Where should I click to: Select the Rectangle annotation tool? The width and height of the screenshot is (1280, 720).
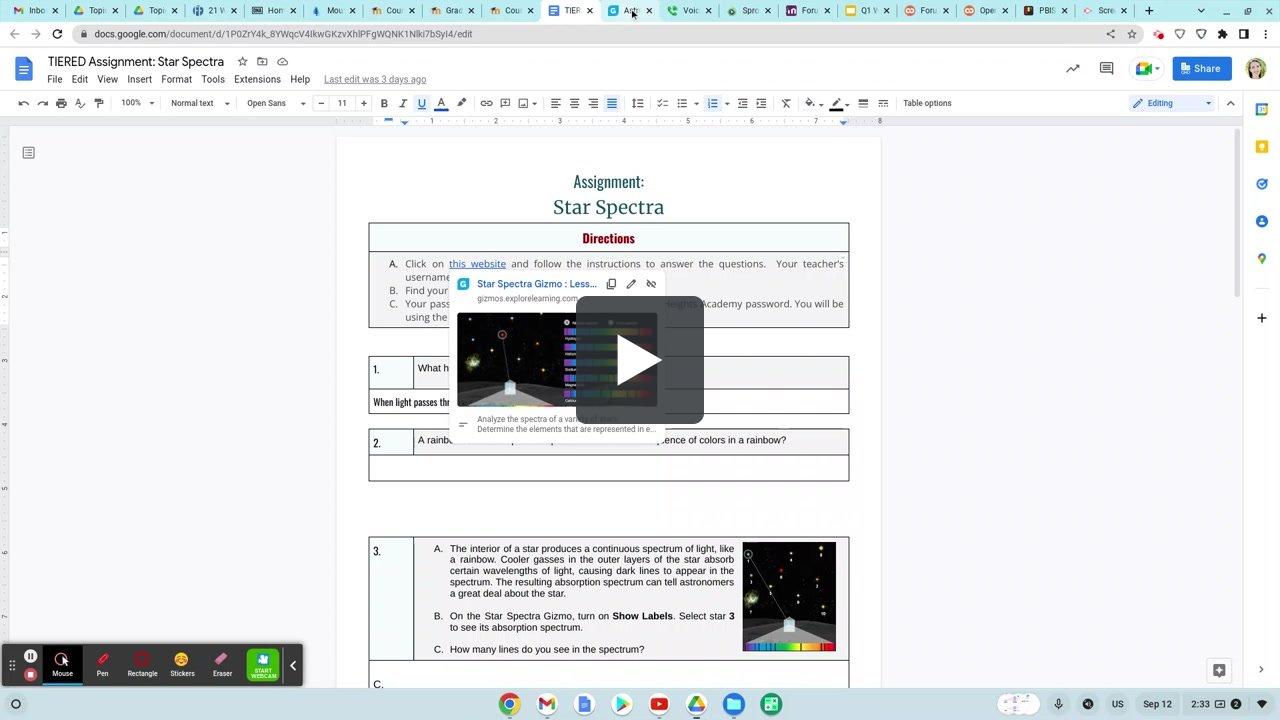[142, 660]
